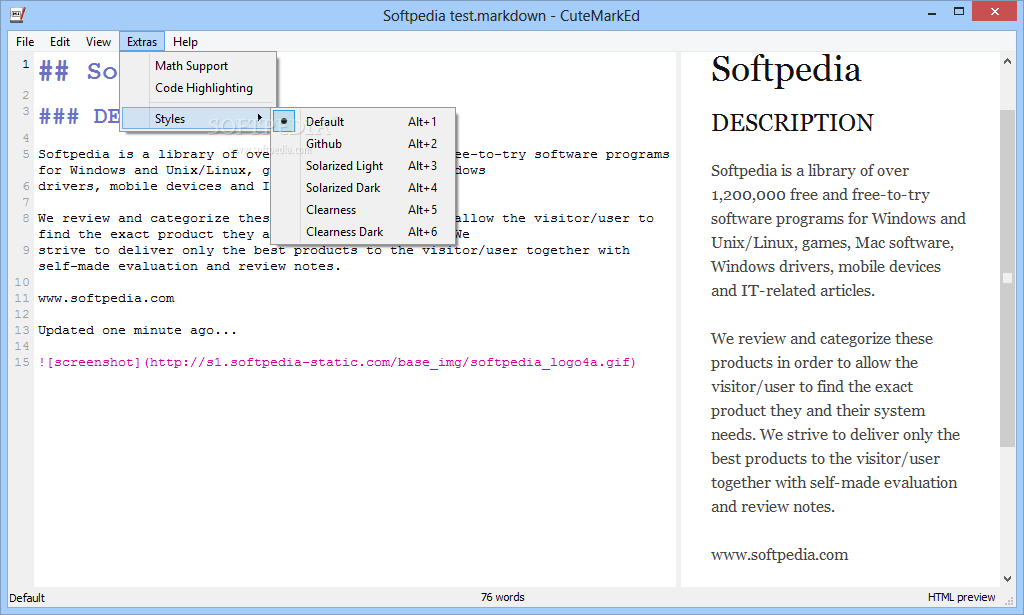This screenshot has width=1024, height=615.
Task: Click the preview scrollbar up arrow
Action: [x=1007, y=61]
